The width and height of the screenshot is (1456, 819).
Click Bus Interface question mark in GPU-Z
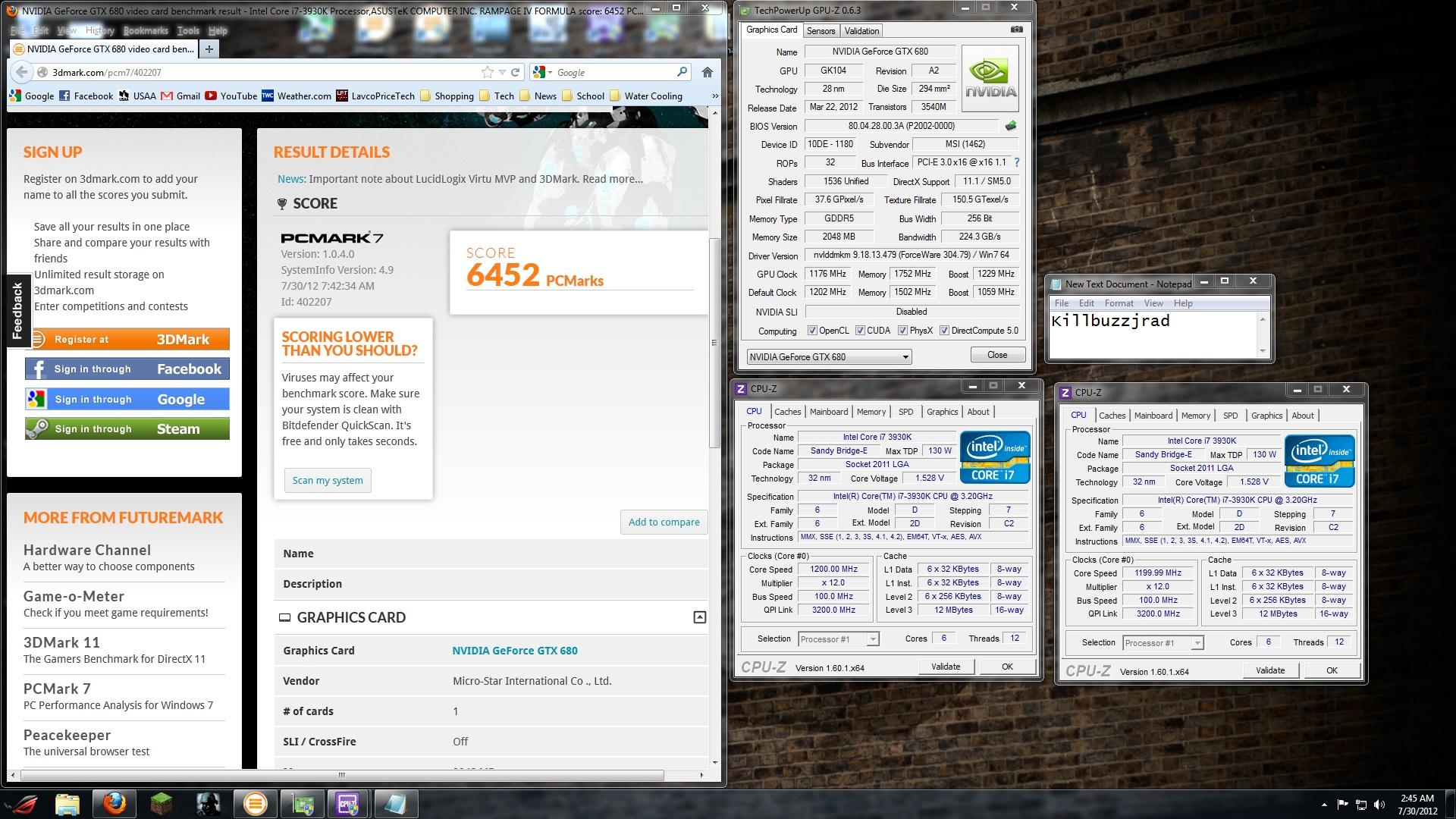tap(1017, 162)
